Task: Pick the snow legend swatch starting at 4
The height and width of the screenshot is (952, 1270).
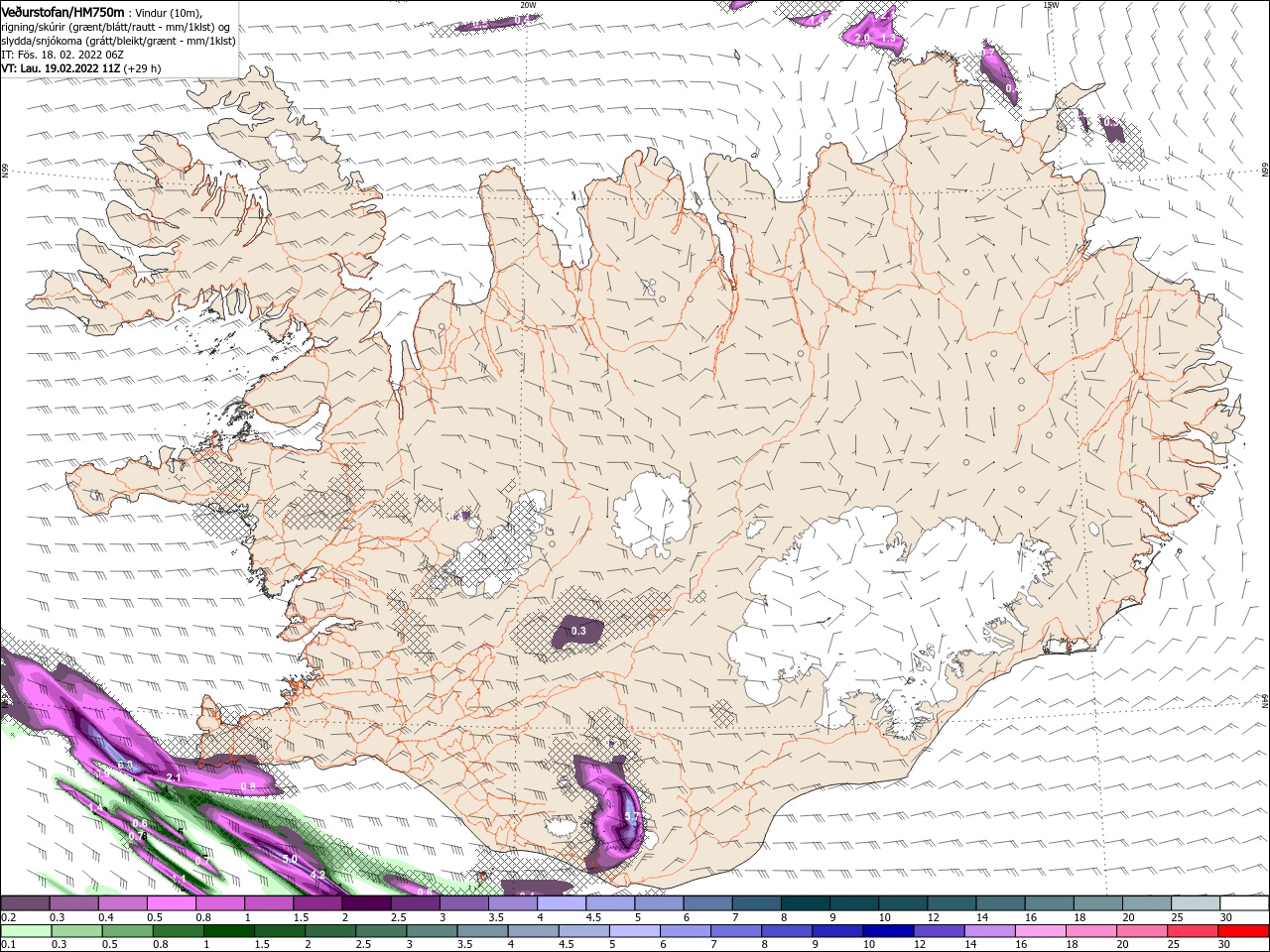Action: pyautogui.click(x=562, y=903)
